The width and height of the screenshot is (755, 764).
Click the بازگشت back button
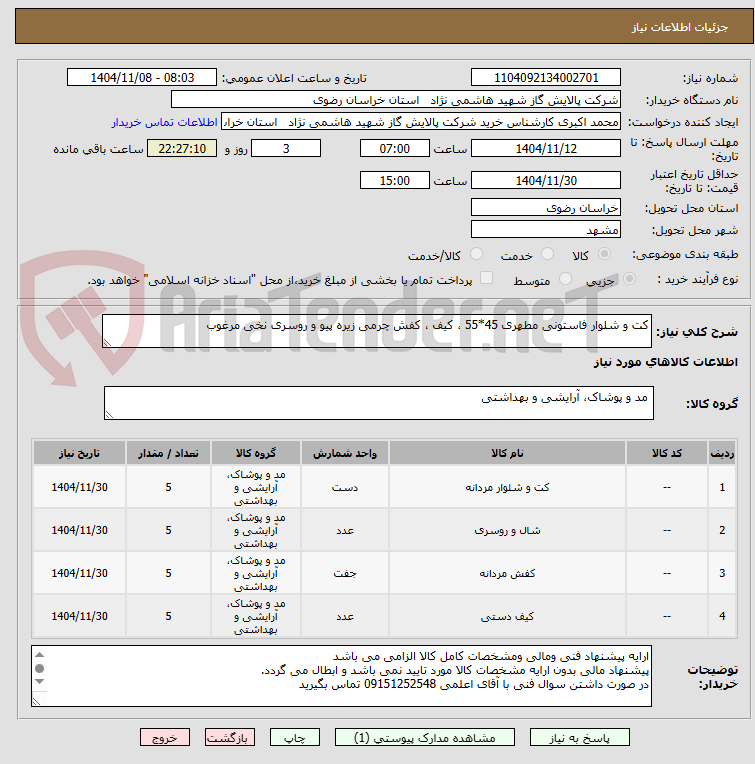tap(229, 738)
